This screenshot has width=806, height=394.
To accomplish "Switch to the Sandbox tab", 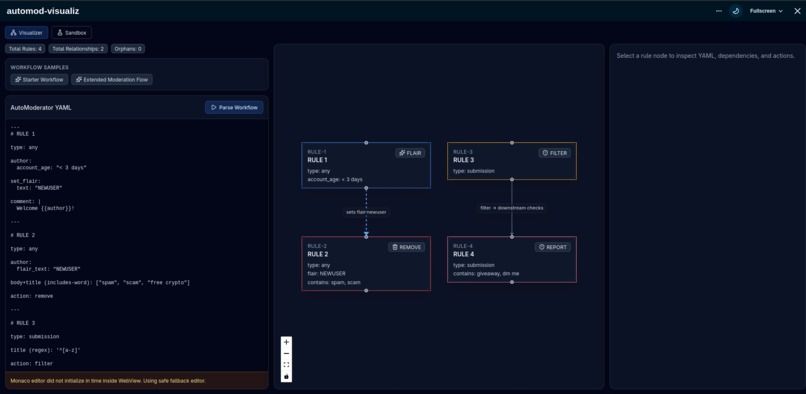I will [x=71, y=32].
